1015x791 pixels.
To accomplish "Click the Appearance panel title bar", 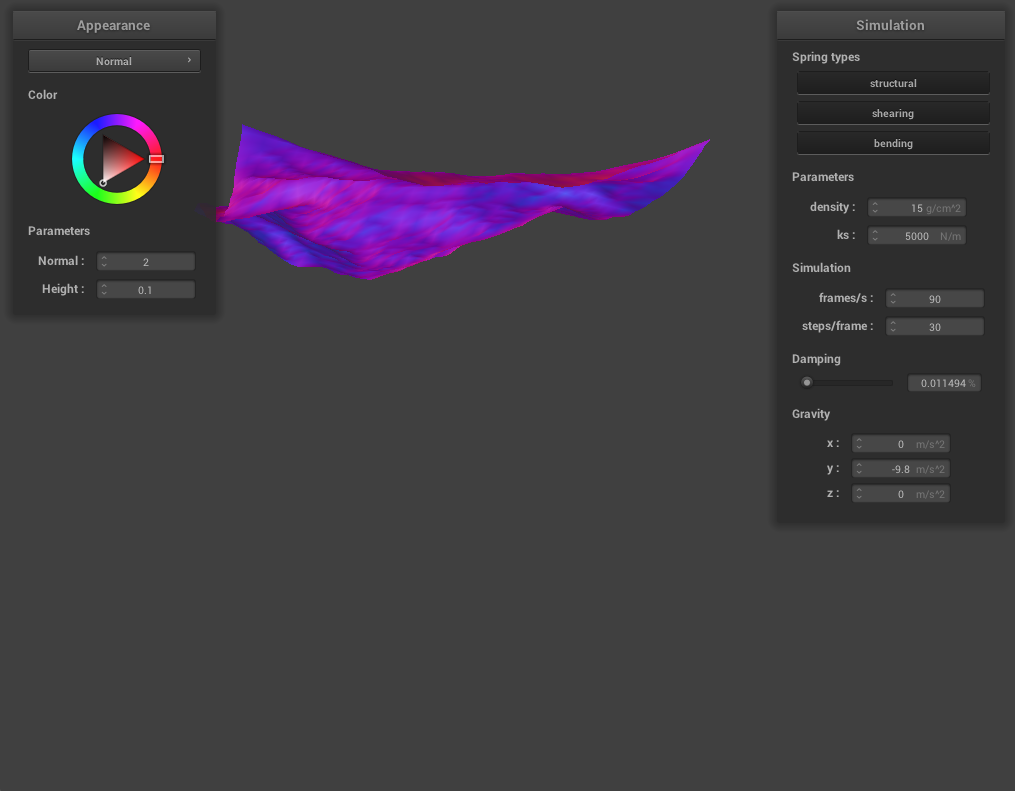I will [x=114, y=25].
